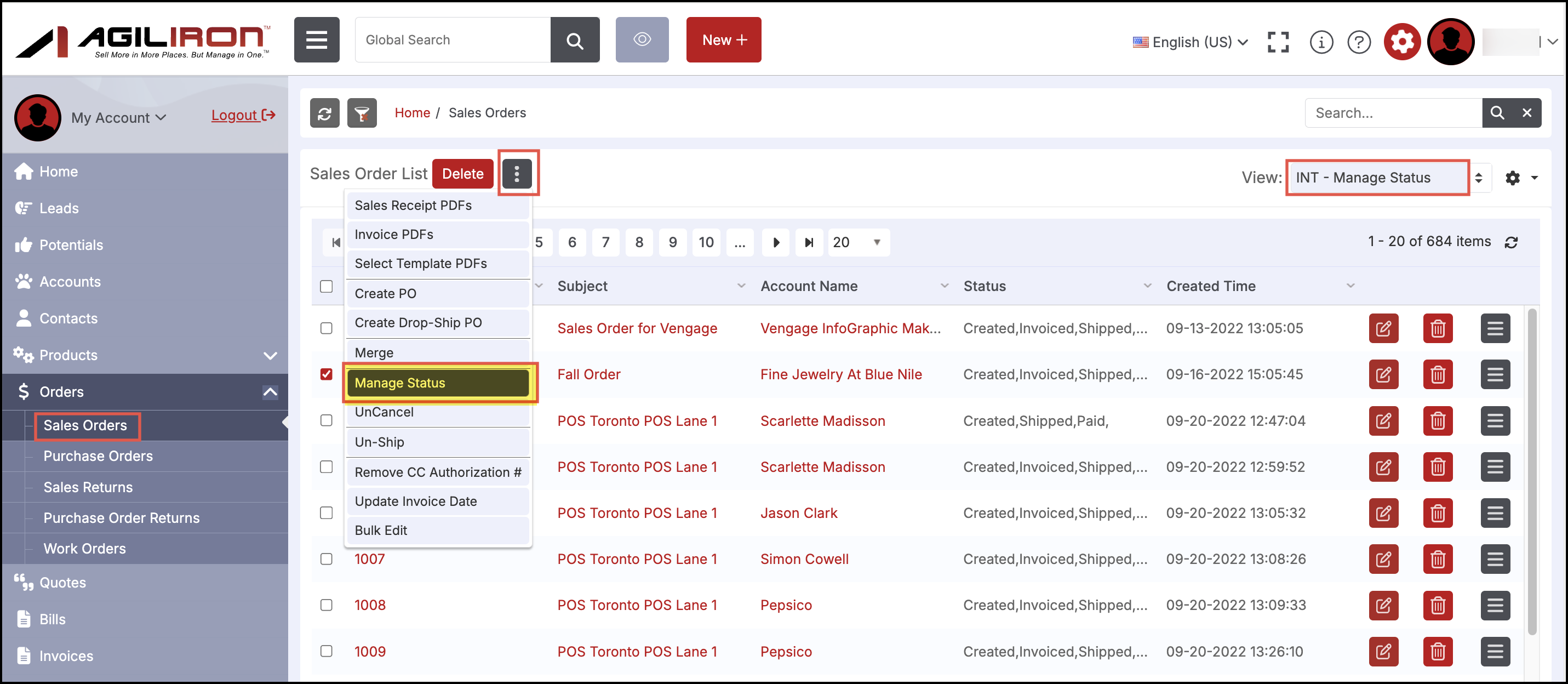Open the red settings gear icon
1568x684 pixels.
tap(1401, 42)
